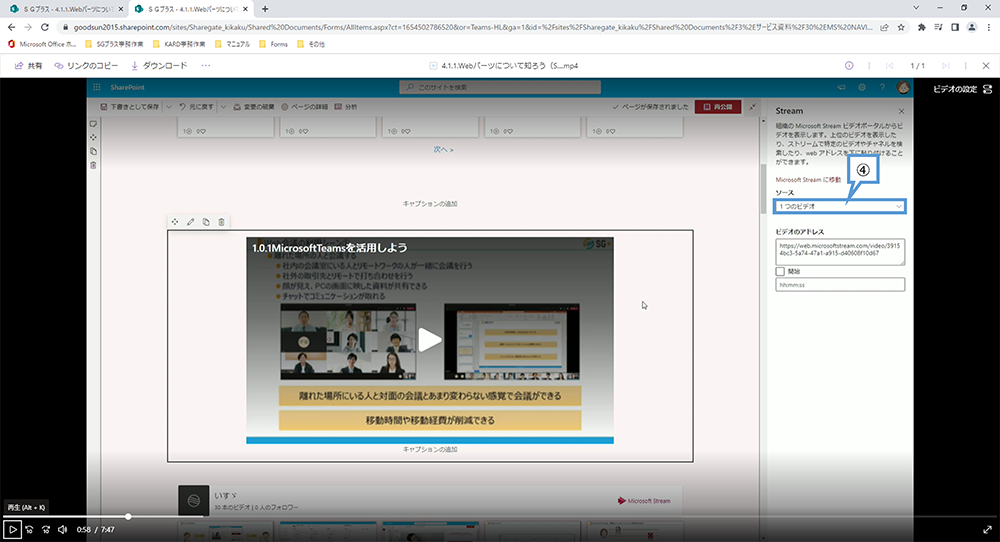Go forward in browser history
The height and width of the screenshot is (542, 1000).
tap(28, 27)
